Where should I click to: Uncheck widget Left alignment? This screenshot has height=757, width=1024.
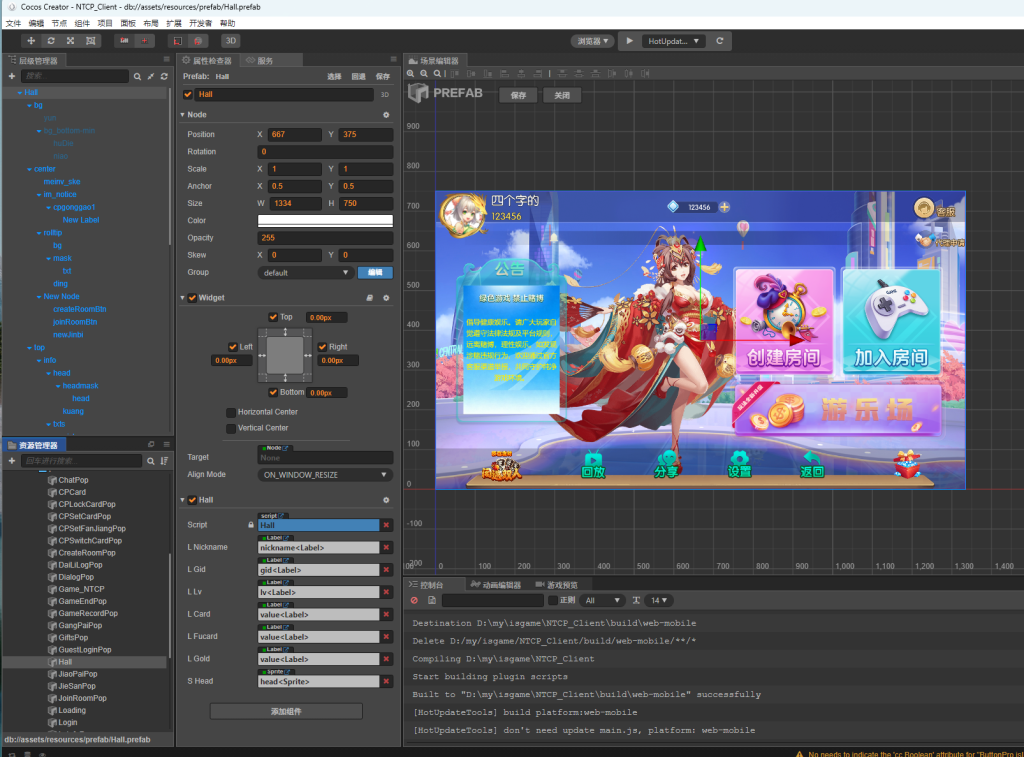pos(232,347)
